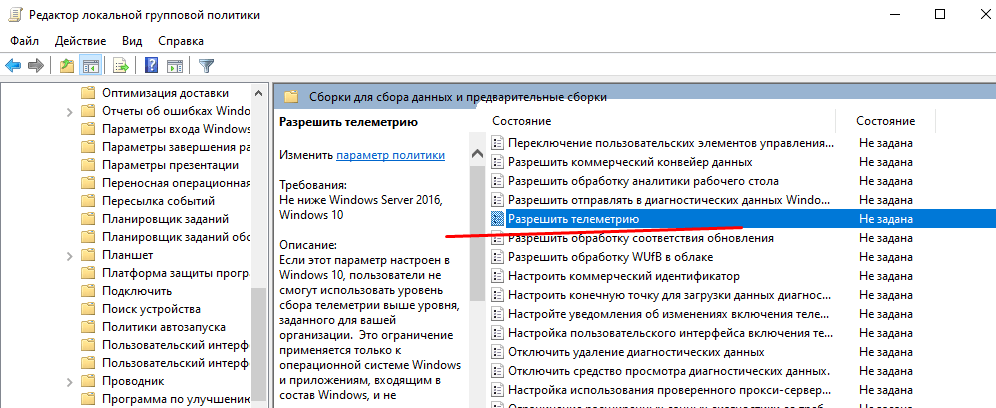Click the Forward arrow in the toolbar
The image size is (996, 408).
[x=36, y=66]
